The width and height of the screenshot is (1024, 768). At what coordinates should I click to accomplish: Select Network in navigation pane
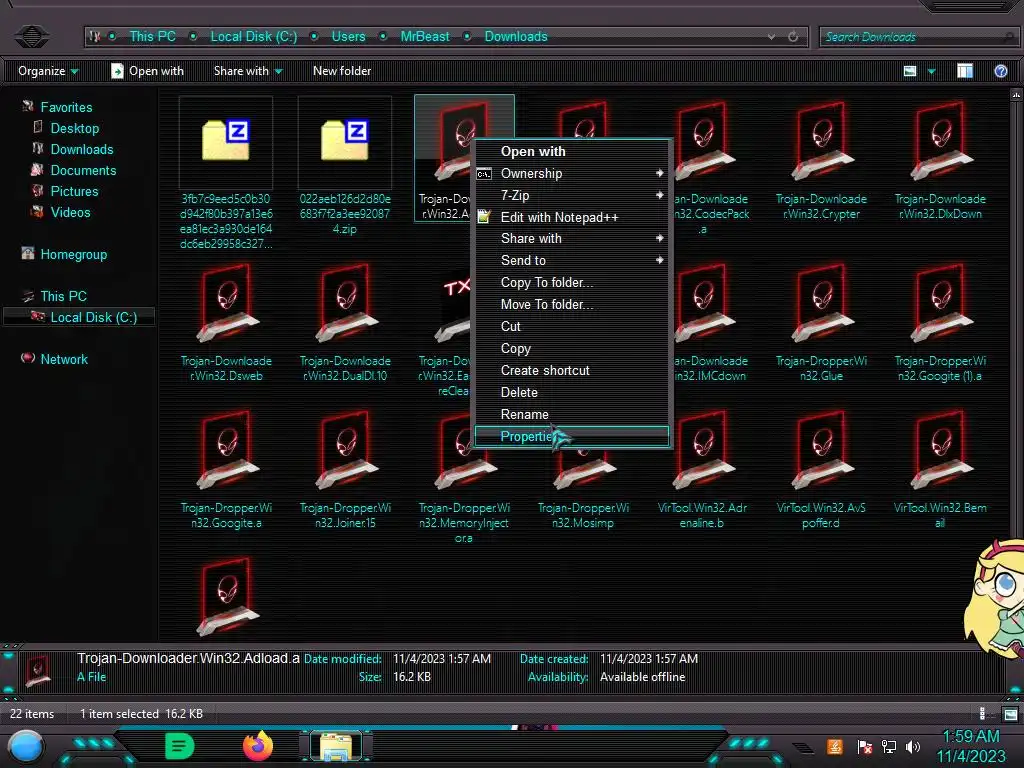pyautogui.click(x=63, y=359)
